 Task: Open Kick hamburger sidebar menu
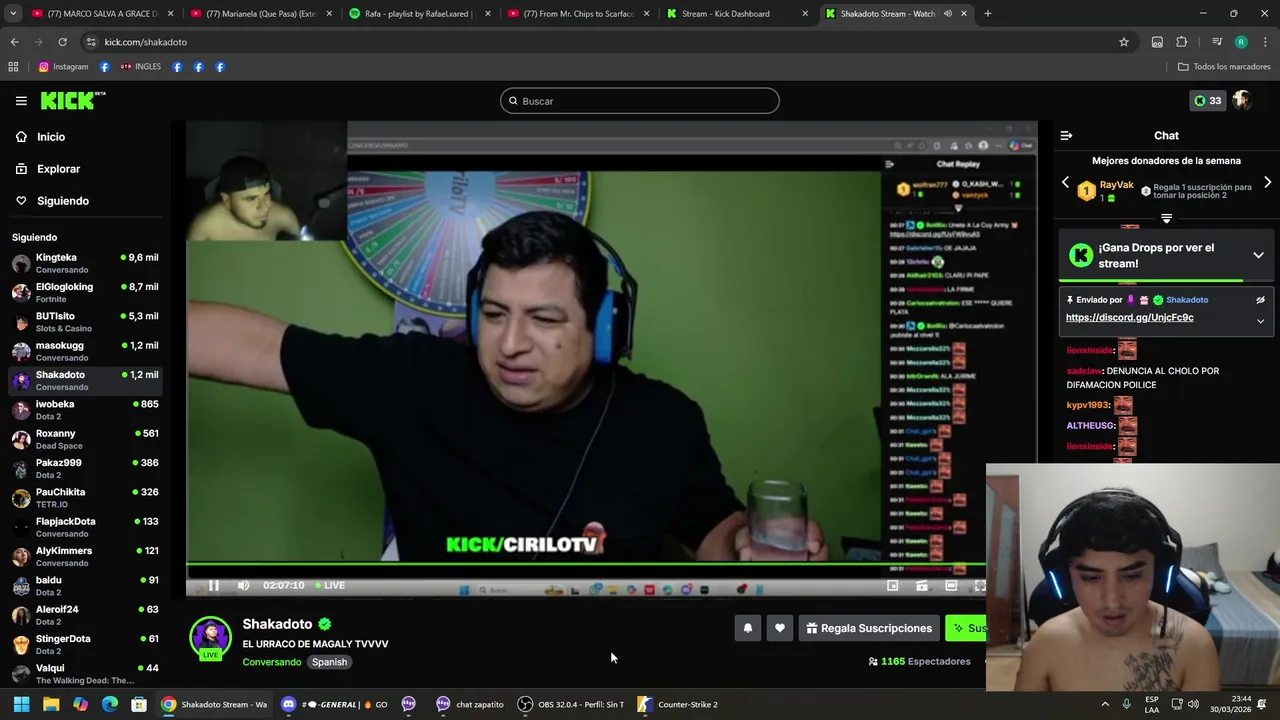(x=21, y=101)
